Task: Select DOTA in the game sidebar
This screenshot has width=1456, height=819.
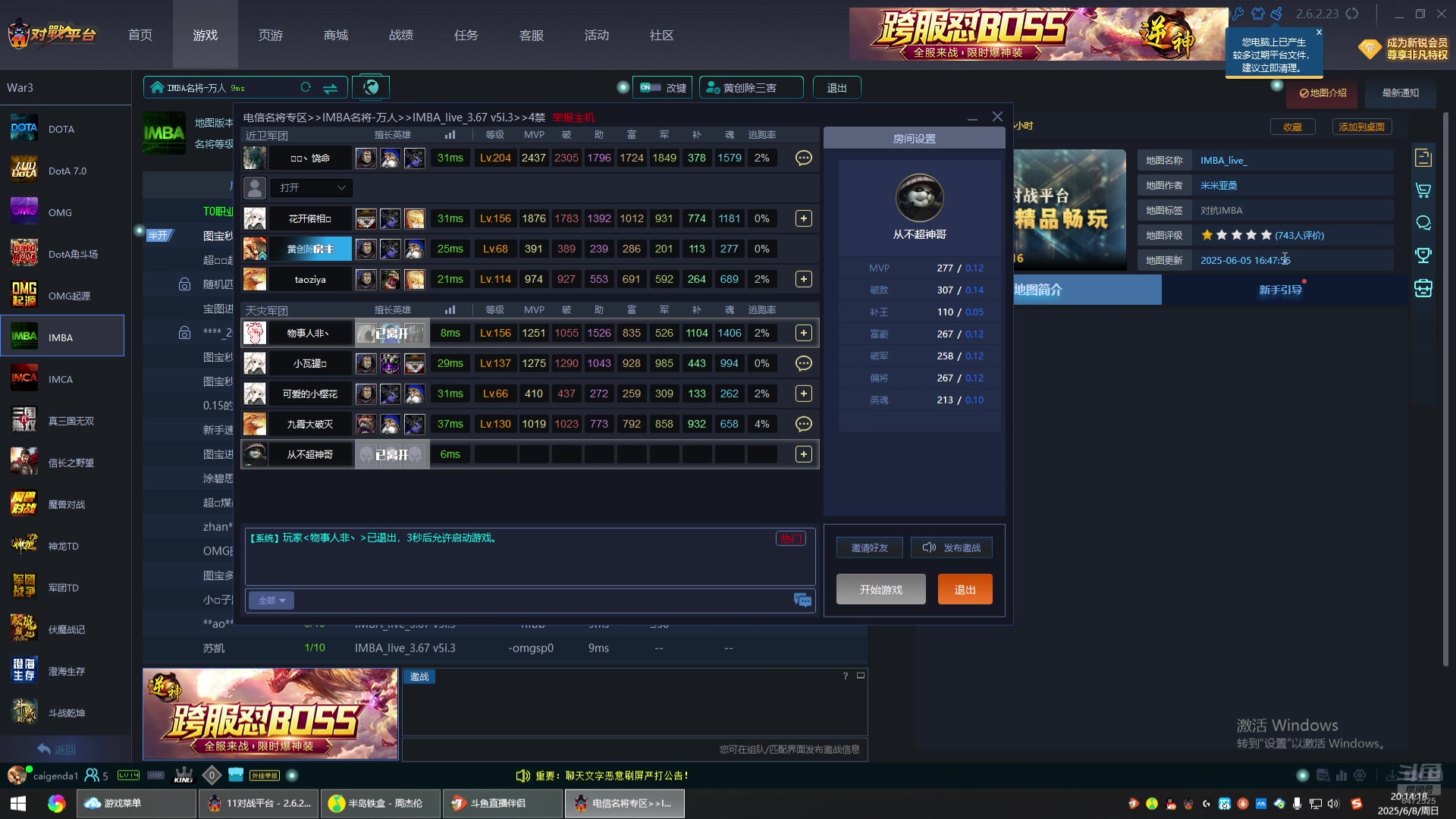Action: [x=62, y=129]
